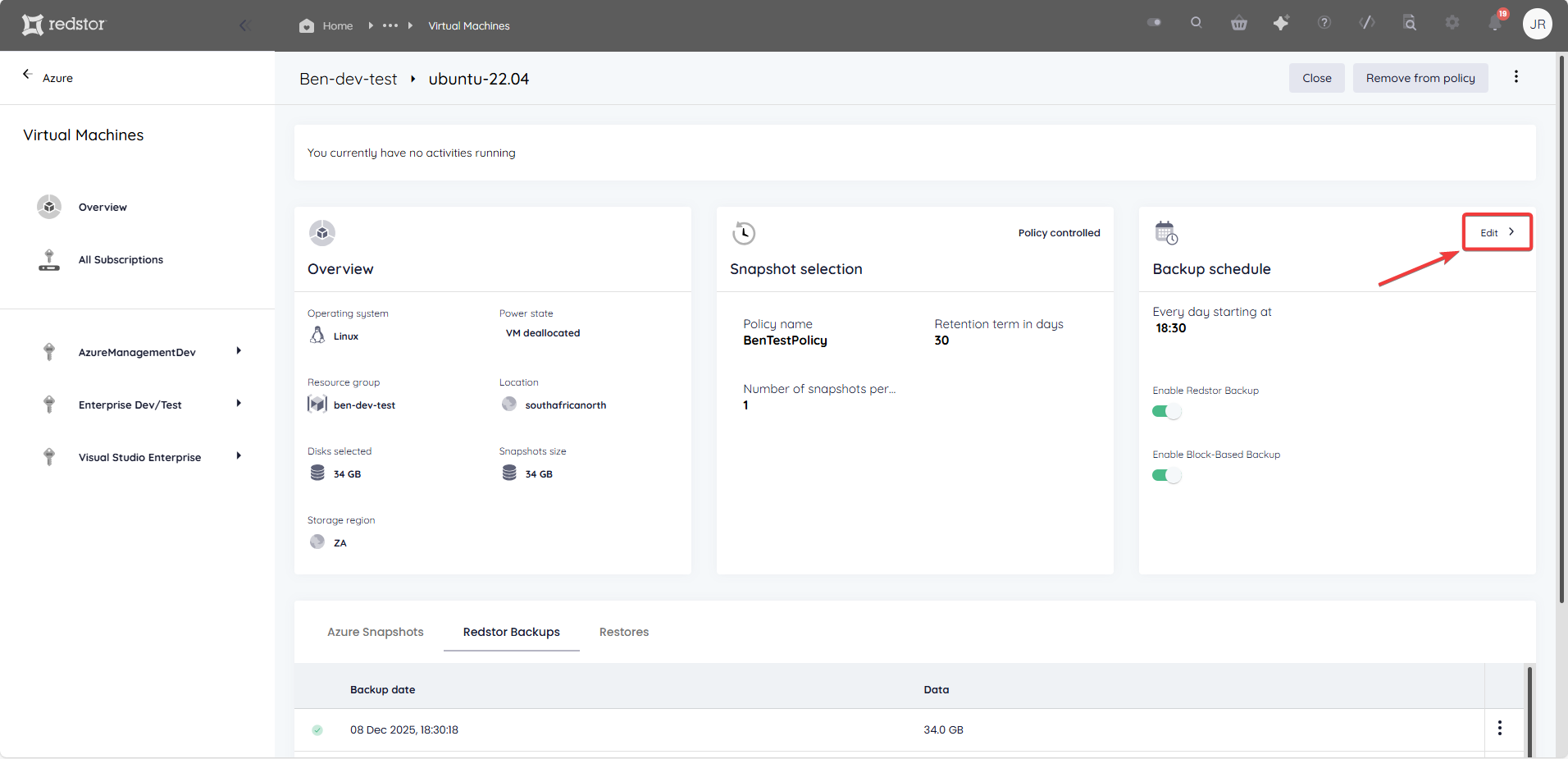Screen dimensions: 1568x759
Task: Click the ZA storage region globe icon
Action: (x=317, y=542)
